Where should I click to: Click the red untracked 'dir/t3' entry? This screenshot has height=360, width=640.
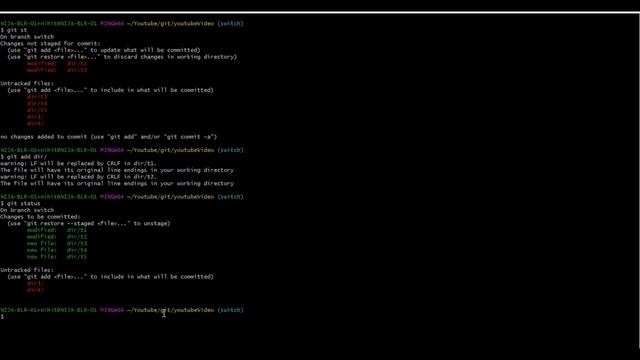(37, 97)
